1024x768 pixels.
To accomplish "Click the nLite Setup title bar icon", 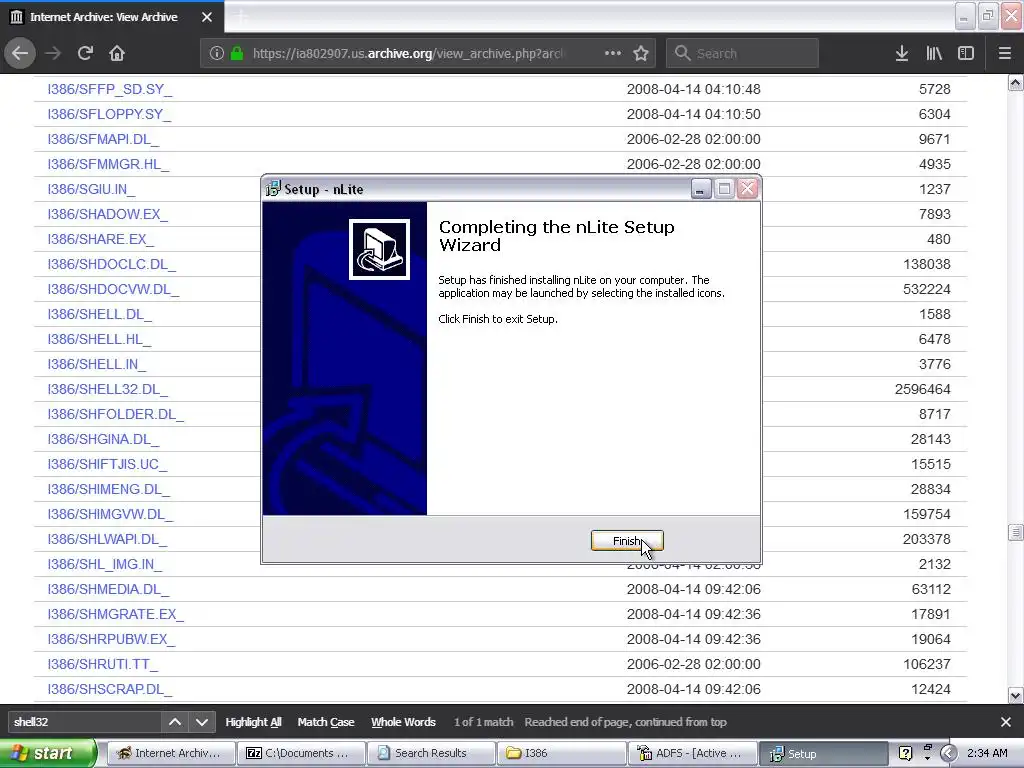I will coord(273,189).
